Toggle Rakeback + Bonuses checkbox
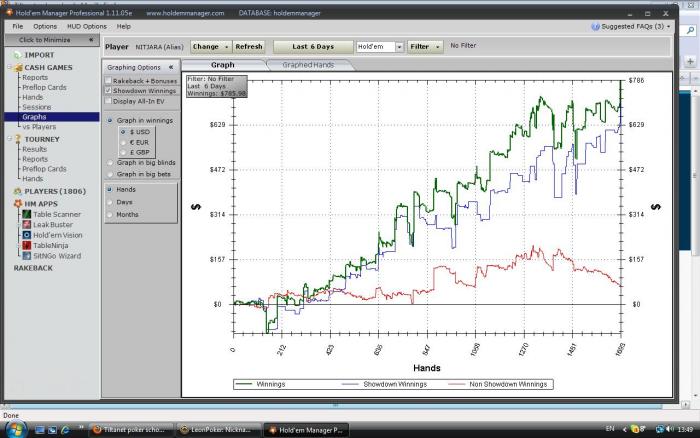 (x=108, y=80)
